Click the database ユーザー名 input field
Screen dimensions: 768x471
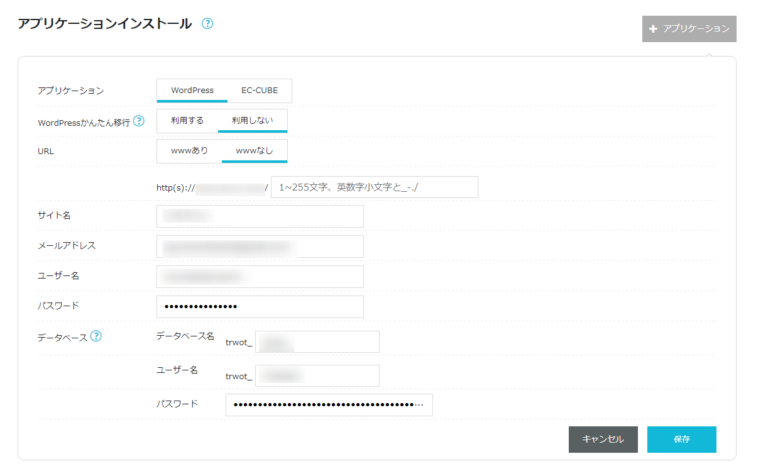317,376
